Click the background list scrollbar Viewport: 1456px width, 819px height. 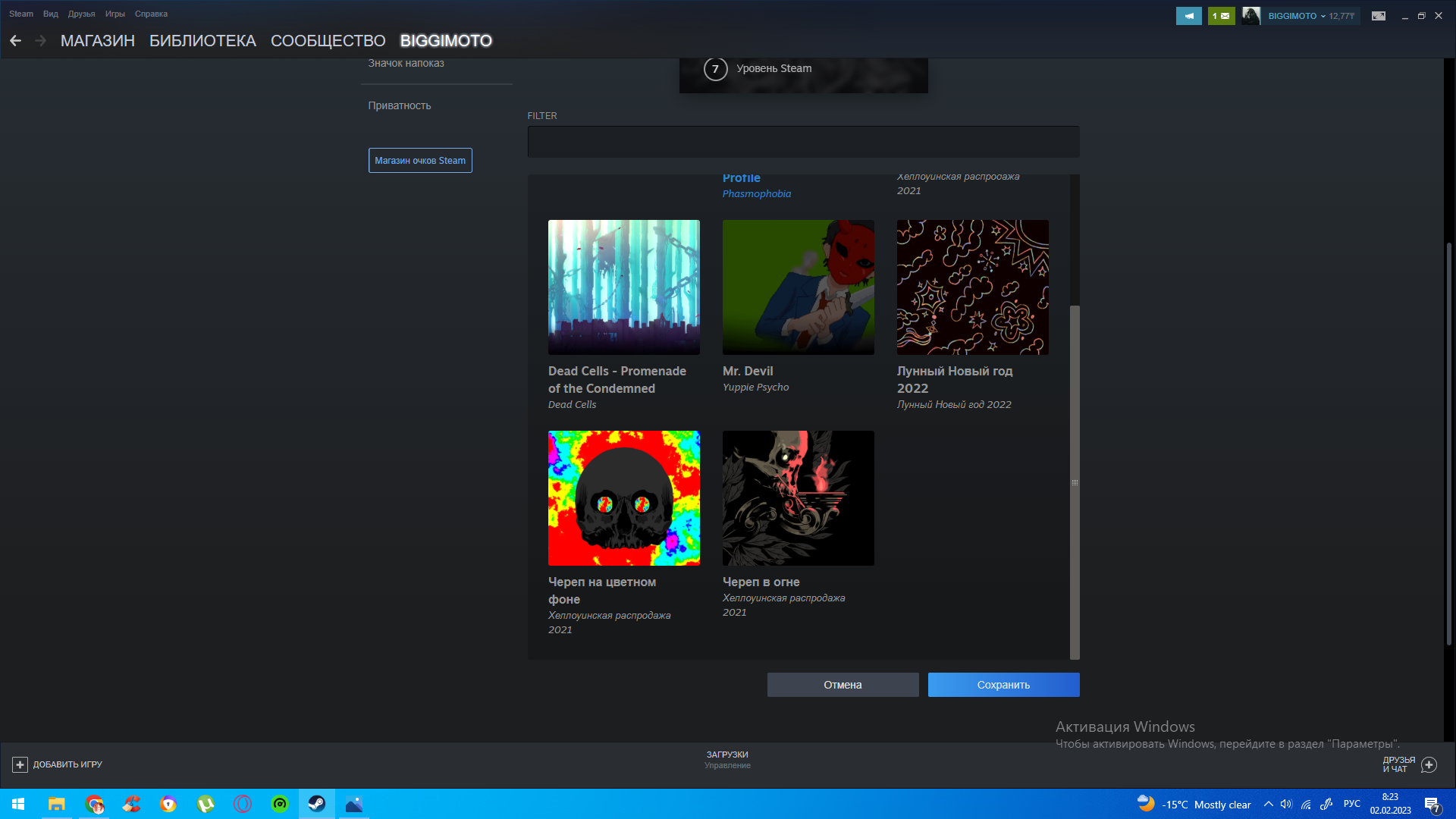(1075, 482)
